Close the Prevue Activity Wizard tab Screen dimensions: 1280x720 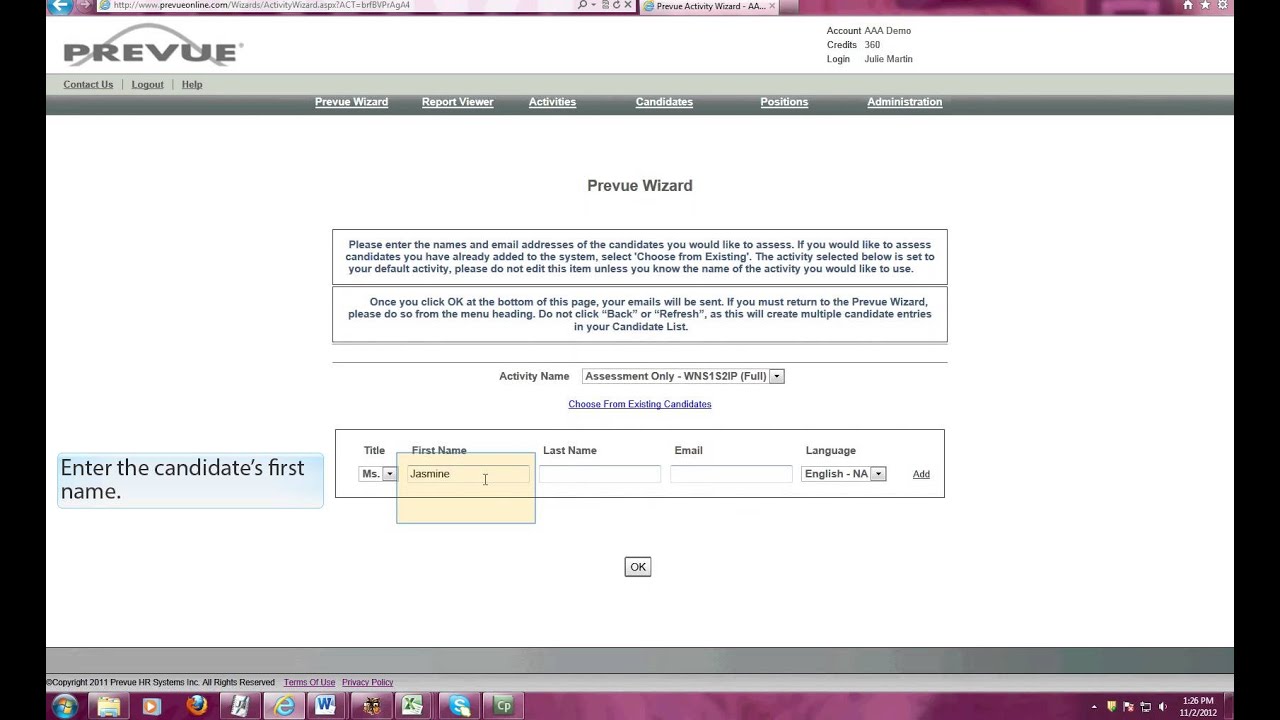coord(772,6)
